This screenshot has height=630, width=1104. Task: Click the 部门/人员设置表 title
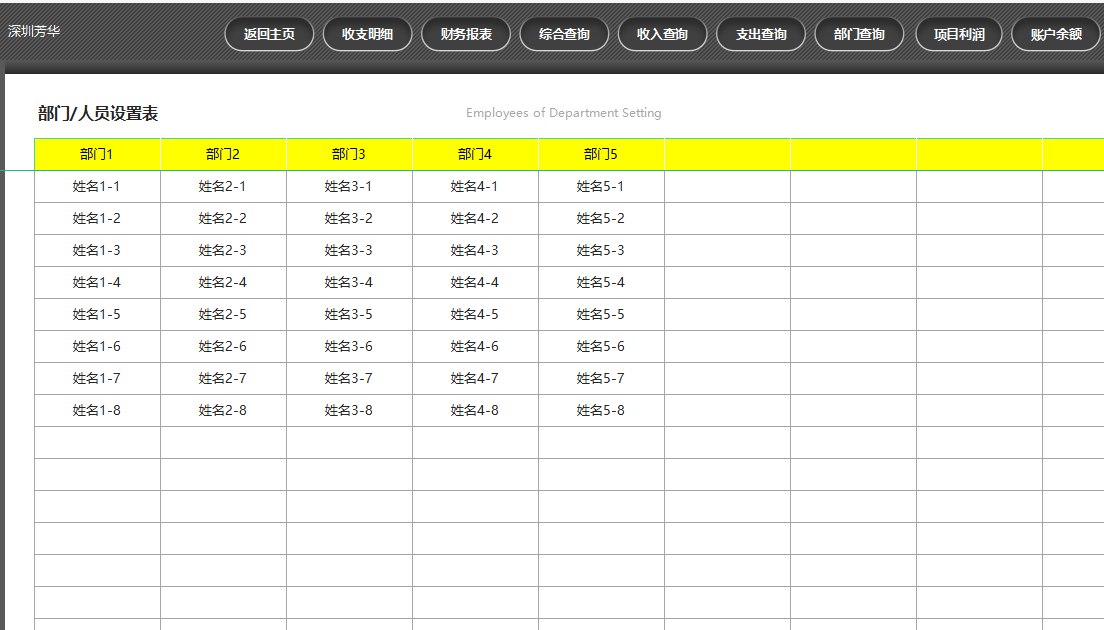tap(98, 113)
